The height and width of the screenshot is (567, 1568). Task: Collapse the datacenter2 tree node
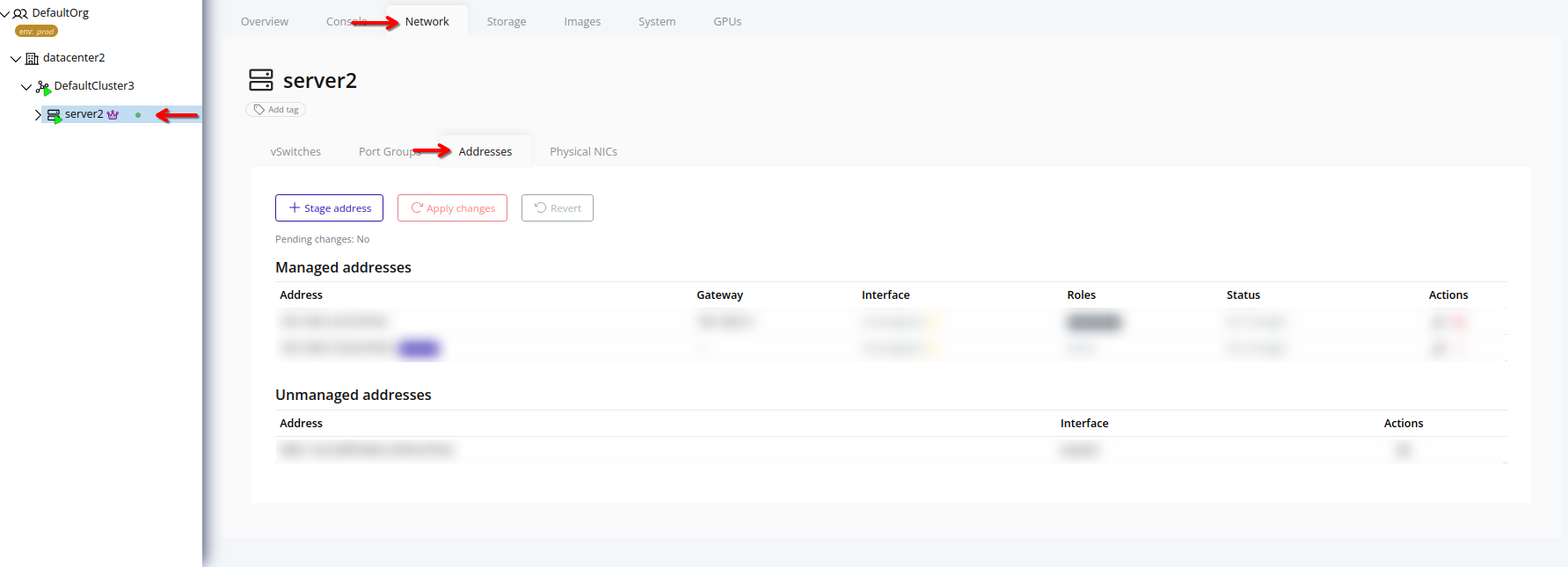click(x=16, y=59)
